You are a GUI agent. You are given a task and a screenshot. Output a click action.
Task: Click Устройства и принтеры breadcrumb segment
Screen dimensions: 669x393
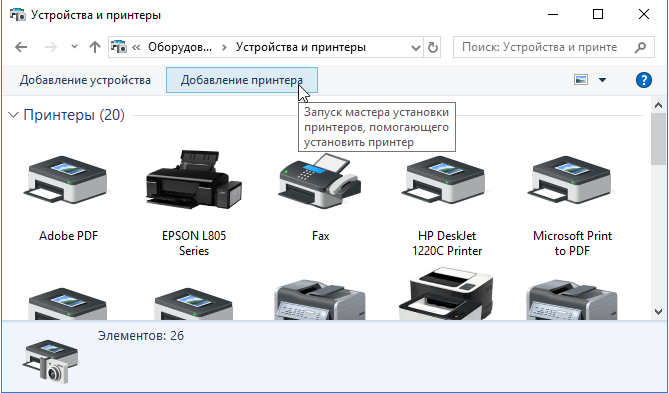(301, 47)
